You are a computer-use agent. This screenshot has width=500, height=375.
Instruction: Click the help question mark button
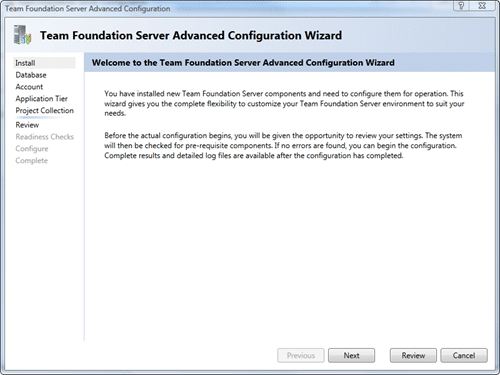[x=461, y=6]
